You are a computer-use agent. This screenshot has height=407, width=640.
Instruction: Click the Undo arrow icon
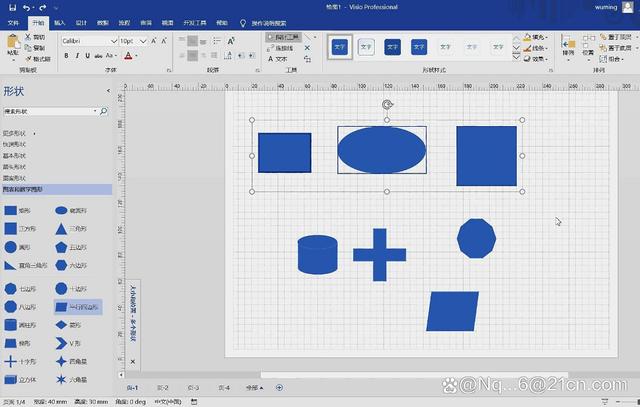[x=27, y=7]
